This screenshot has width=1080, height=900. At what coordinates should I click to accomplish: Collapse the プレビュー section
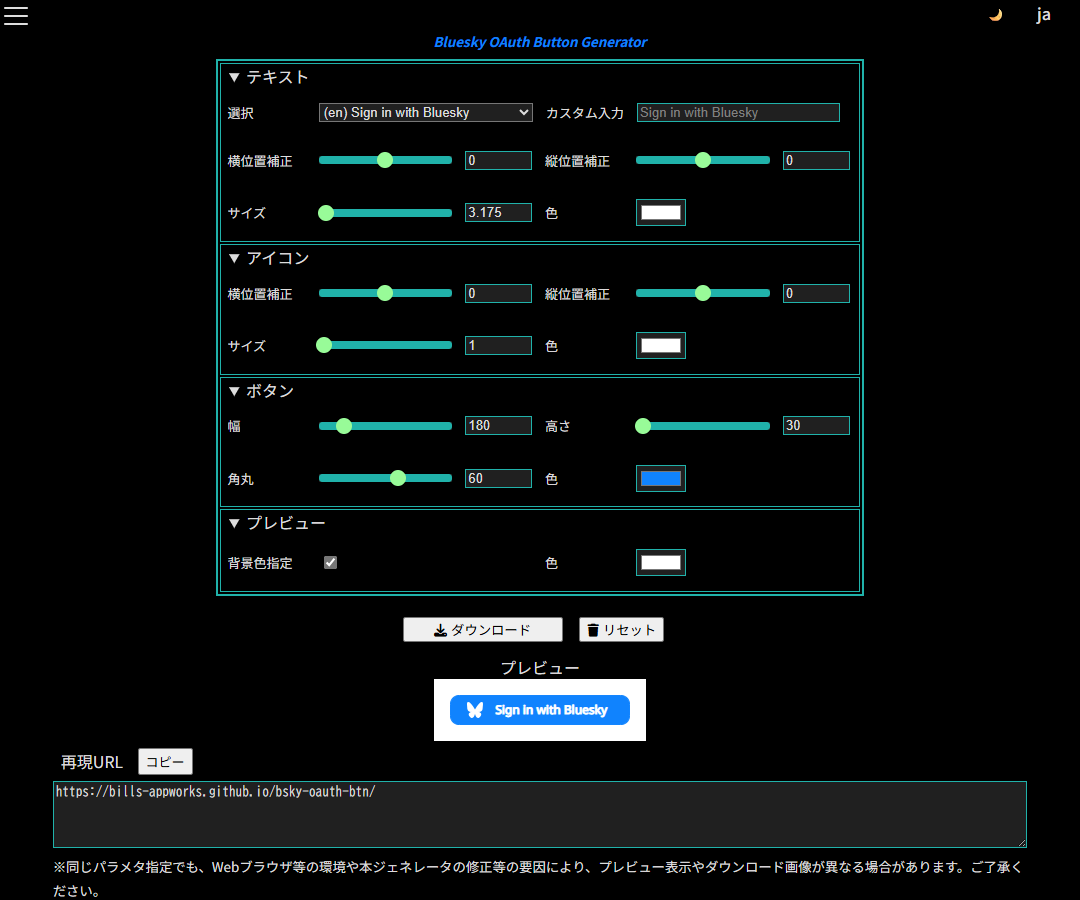tap(276, 523)
